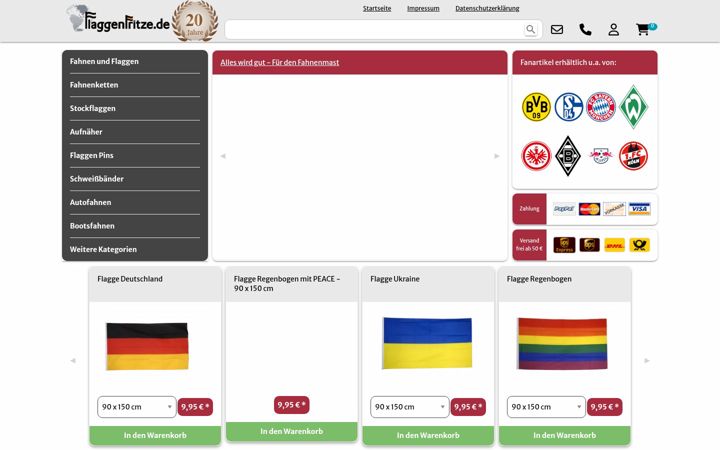Open size dropdown for Flagge Regenbogen

pos(546,407)
